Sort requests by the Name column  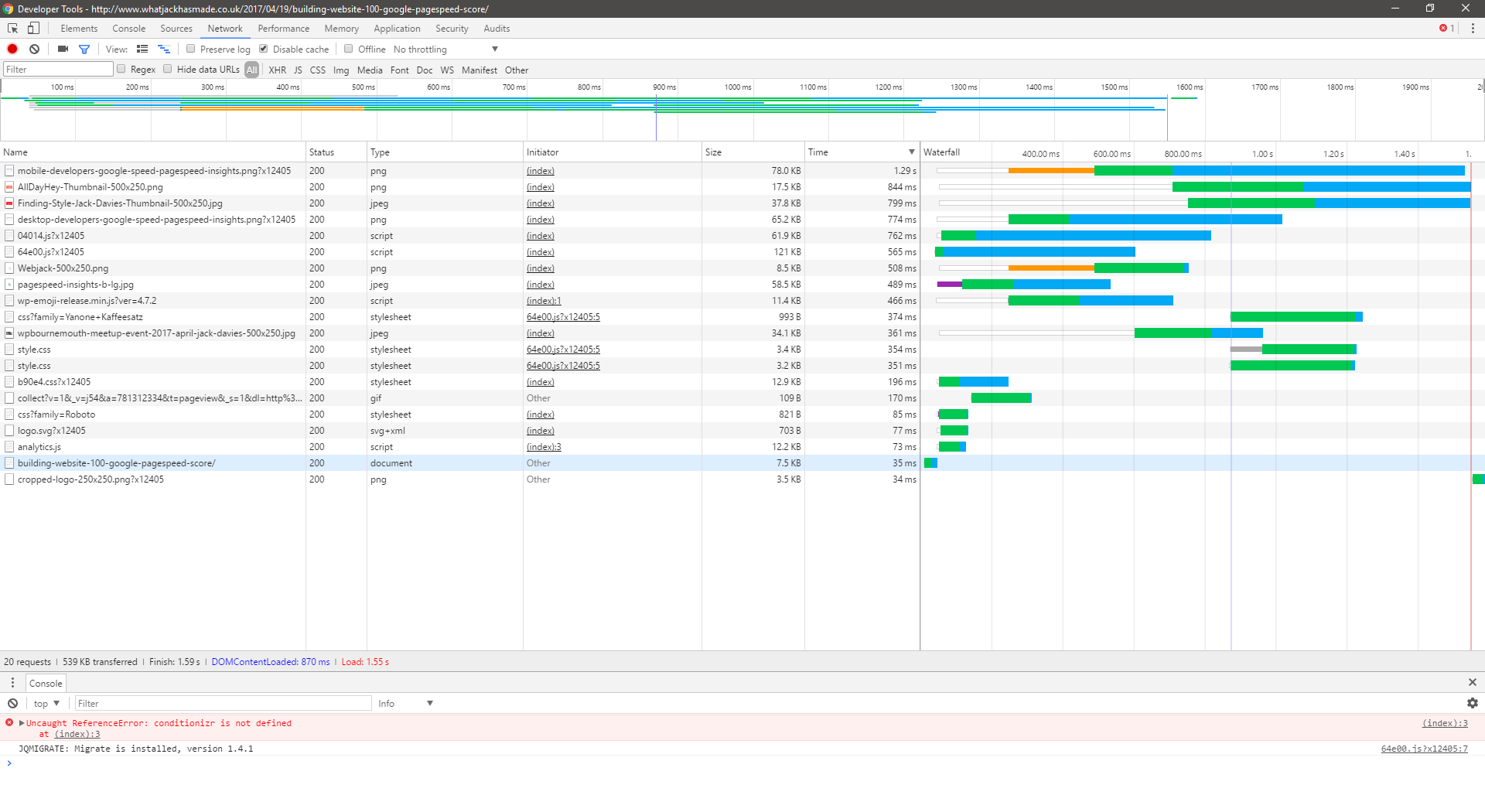pyautogui.click(x=152, y=152)
